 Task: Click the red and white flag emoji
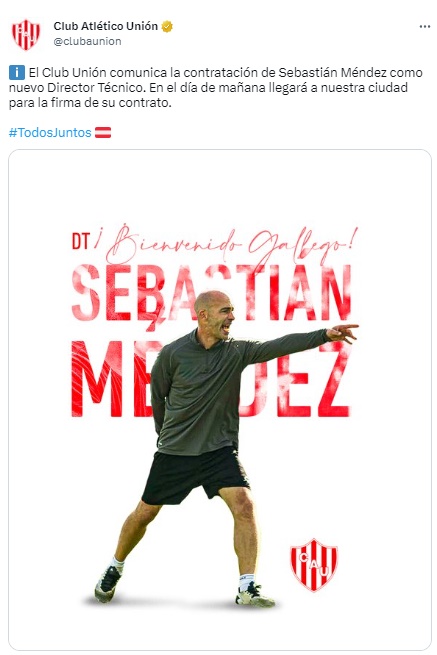click(x=103, y=133)
